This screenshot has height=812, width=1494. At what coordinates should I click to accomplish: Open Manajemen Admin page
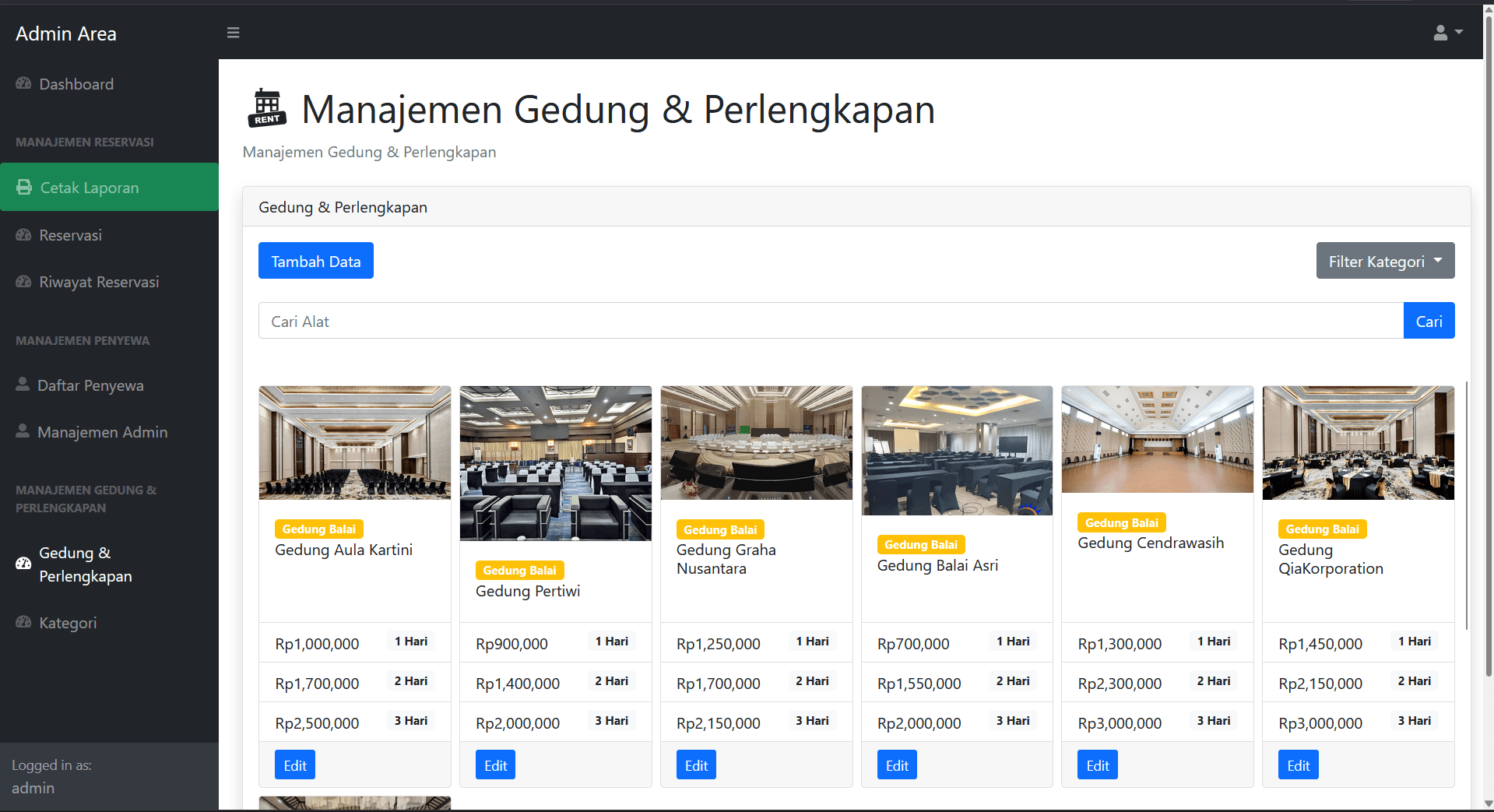pyautogui.click(x=109, y=432)
